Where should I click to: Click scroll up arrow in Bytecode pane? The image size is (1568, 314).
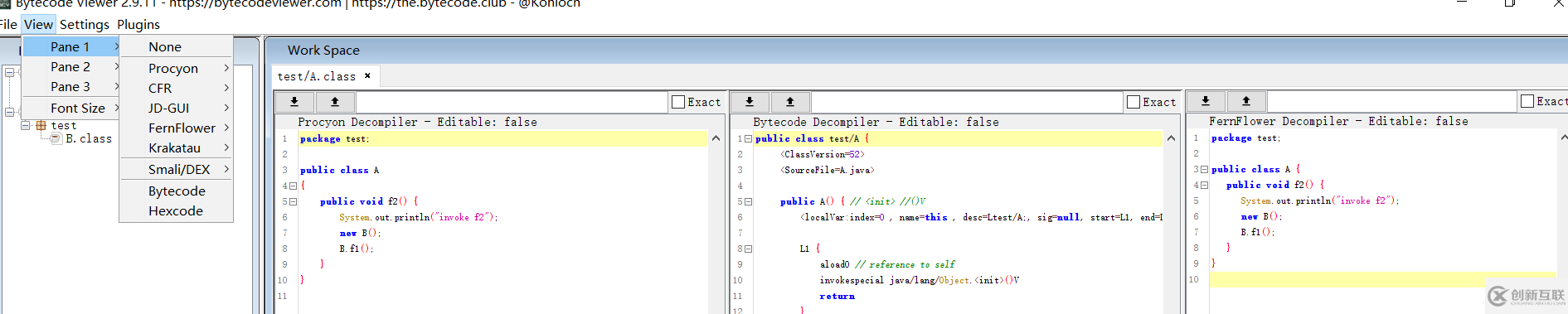point(1171,138)
